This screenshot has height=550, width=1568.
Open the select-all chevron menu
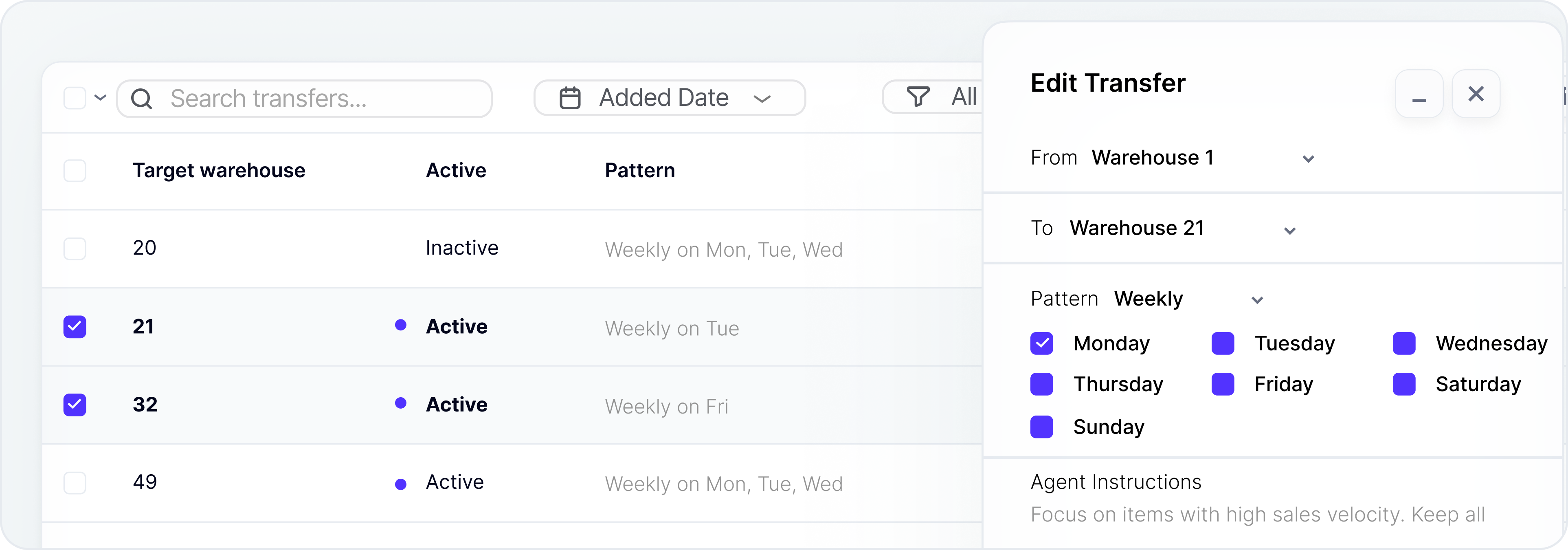click(x=101, y=97)
